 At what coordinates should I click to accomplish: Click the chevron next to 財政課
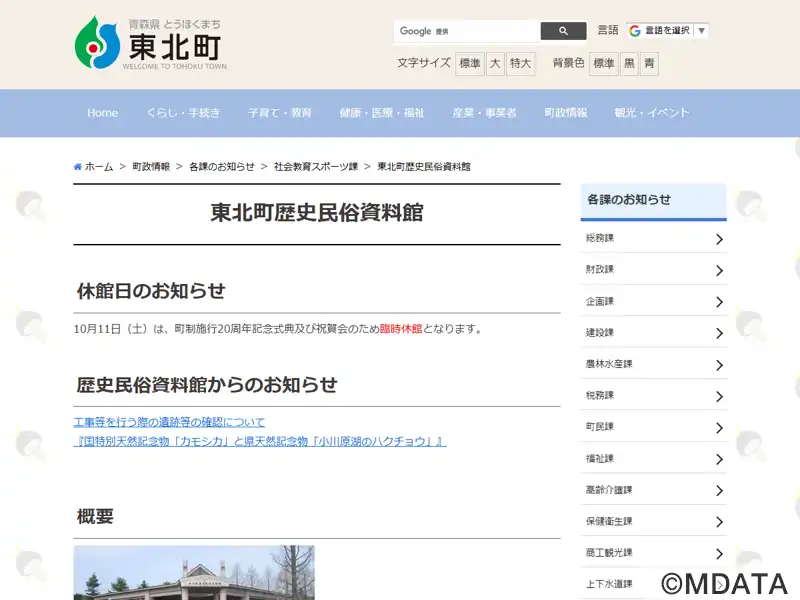[x=718, y=270]
